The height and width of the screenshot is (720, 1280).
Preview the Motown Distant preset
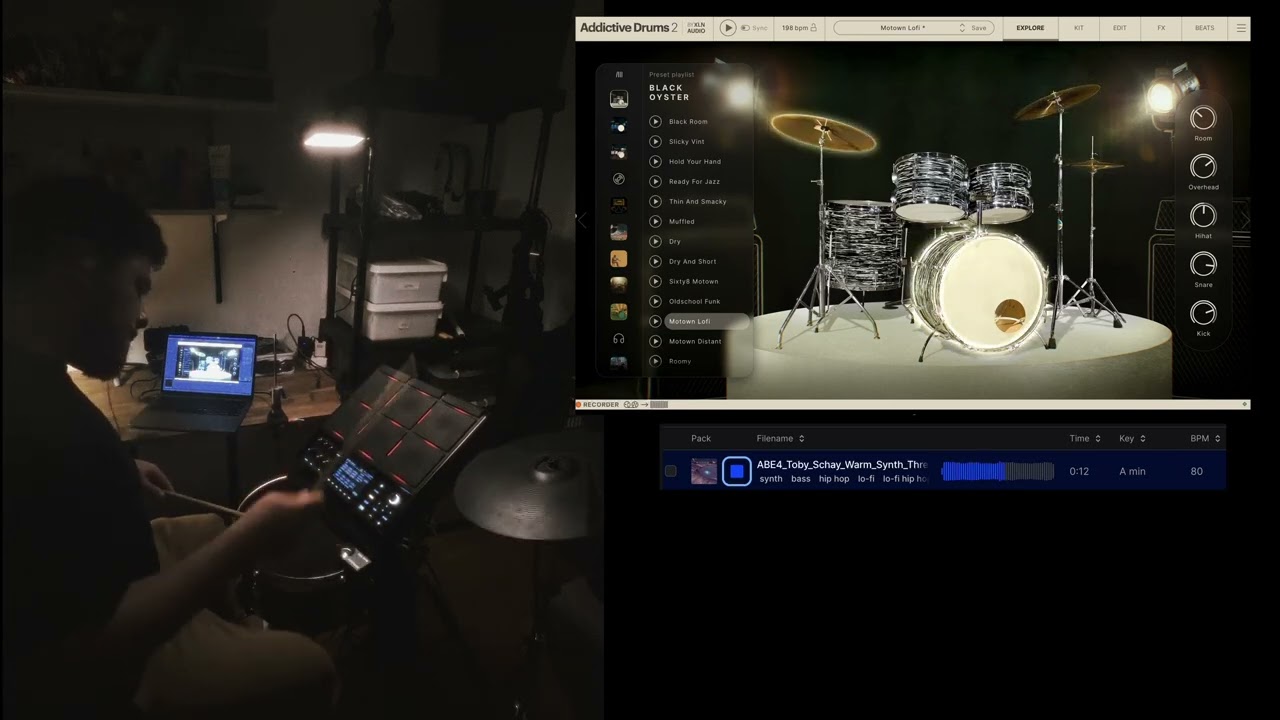655,341
